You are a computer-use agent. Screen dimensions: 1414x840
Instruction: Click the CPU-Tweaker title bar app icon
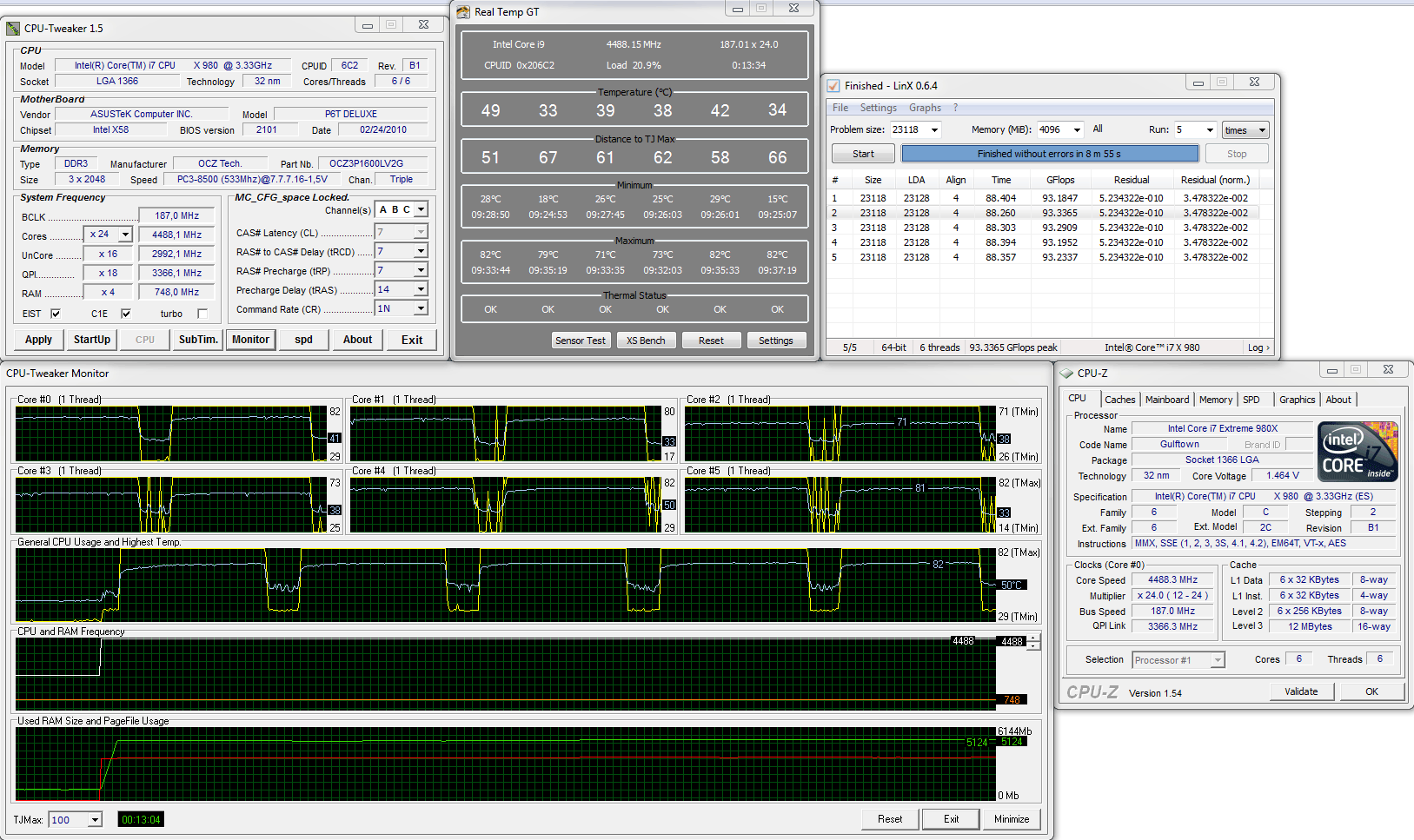click(13, 28)
